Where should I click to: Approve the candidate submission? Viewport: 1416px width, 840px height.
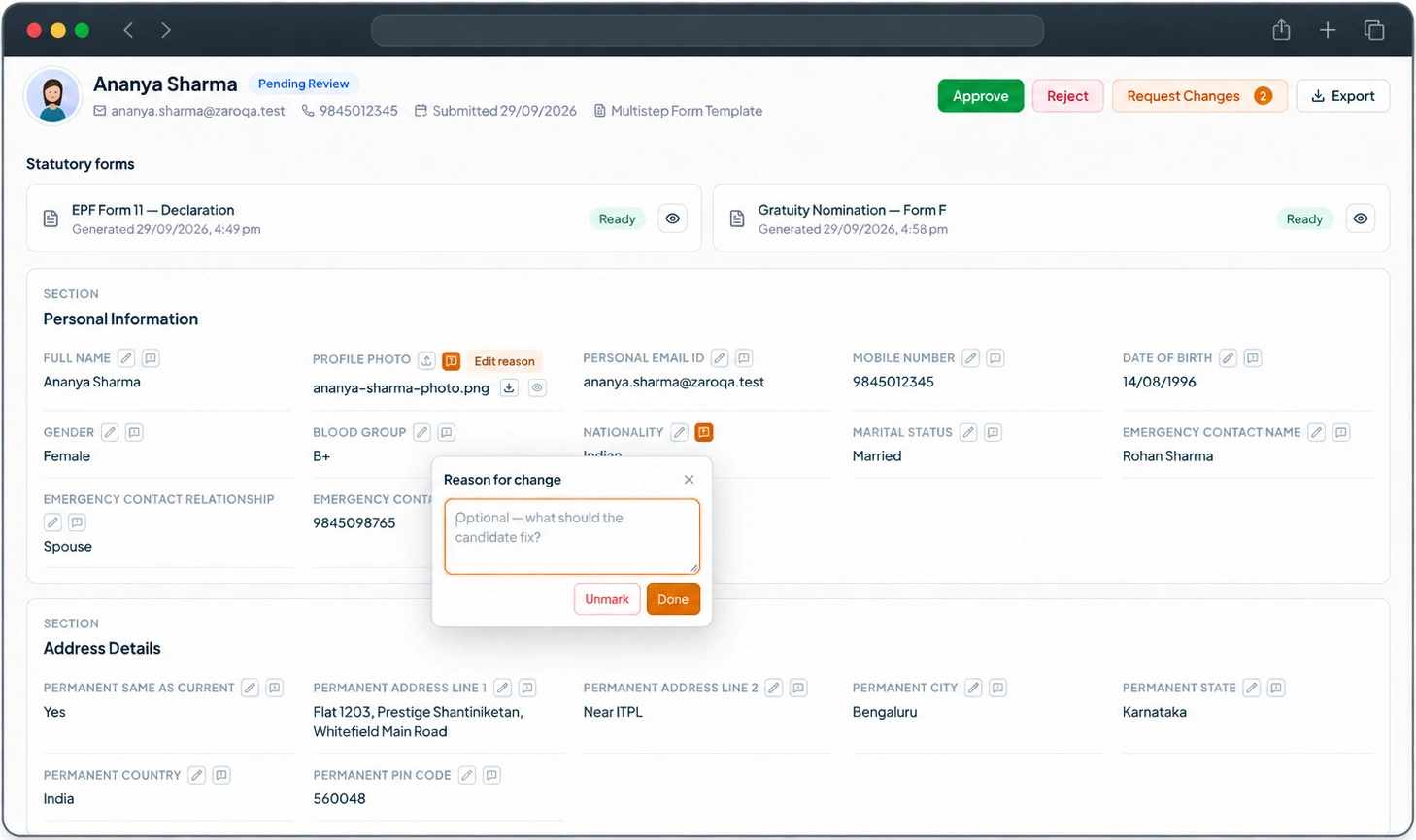[x=981, y=96]
